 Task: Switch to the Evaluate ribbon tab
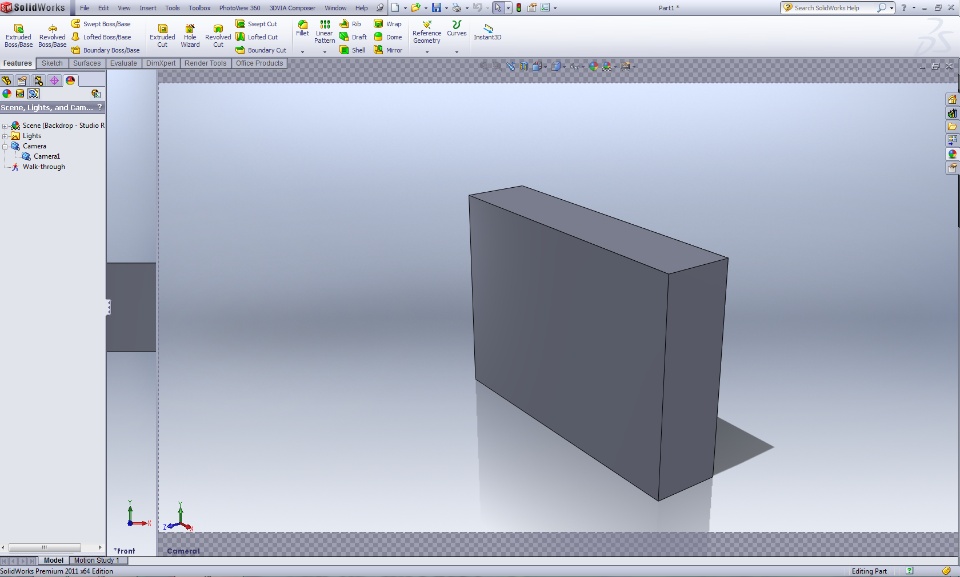click(124, 63)
